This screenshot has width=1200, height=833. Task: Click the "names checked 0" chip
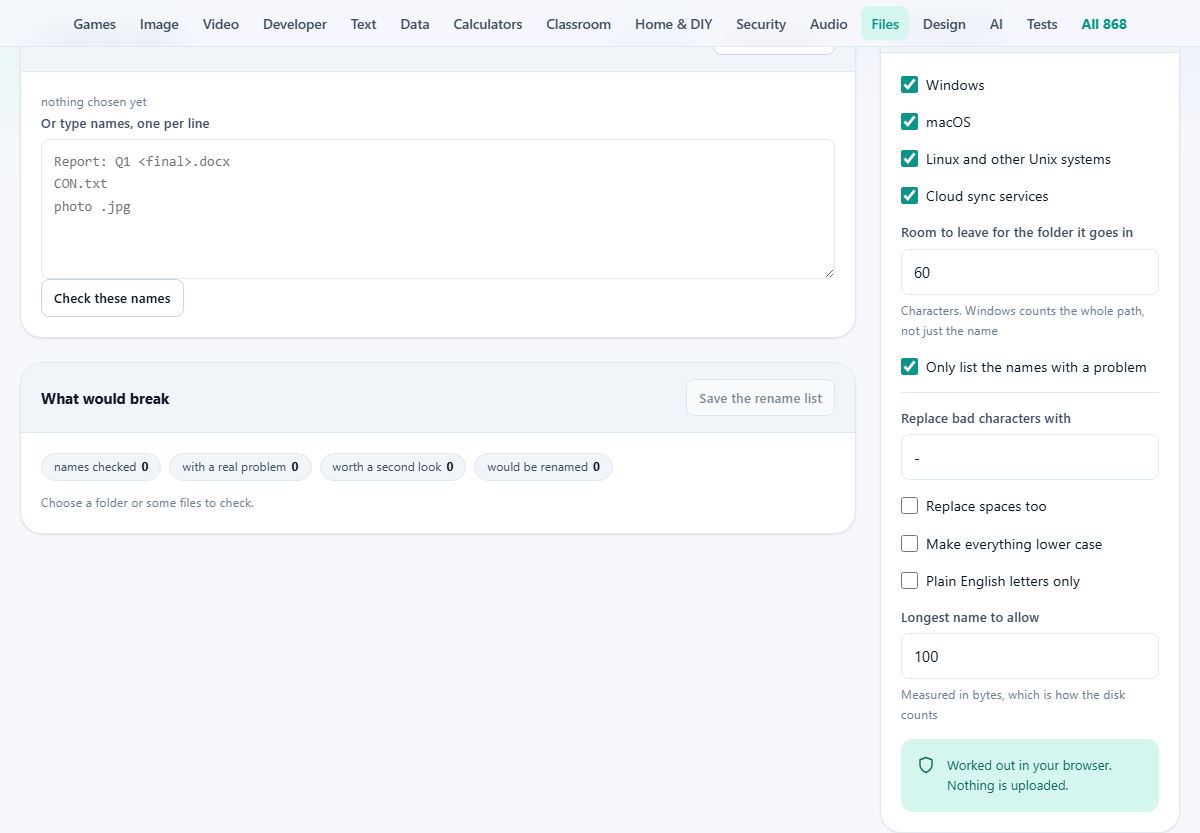coord(101,467)
